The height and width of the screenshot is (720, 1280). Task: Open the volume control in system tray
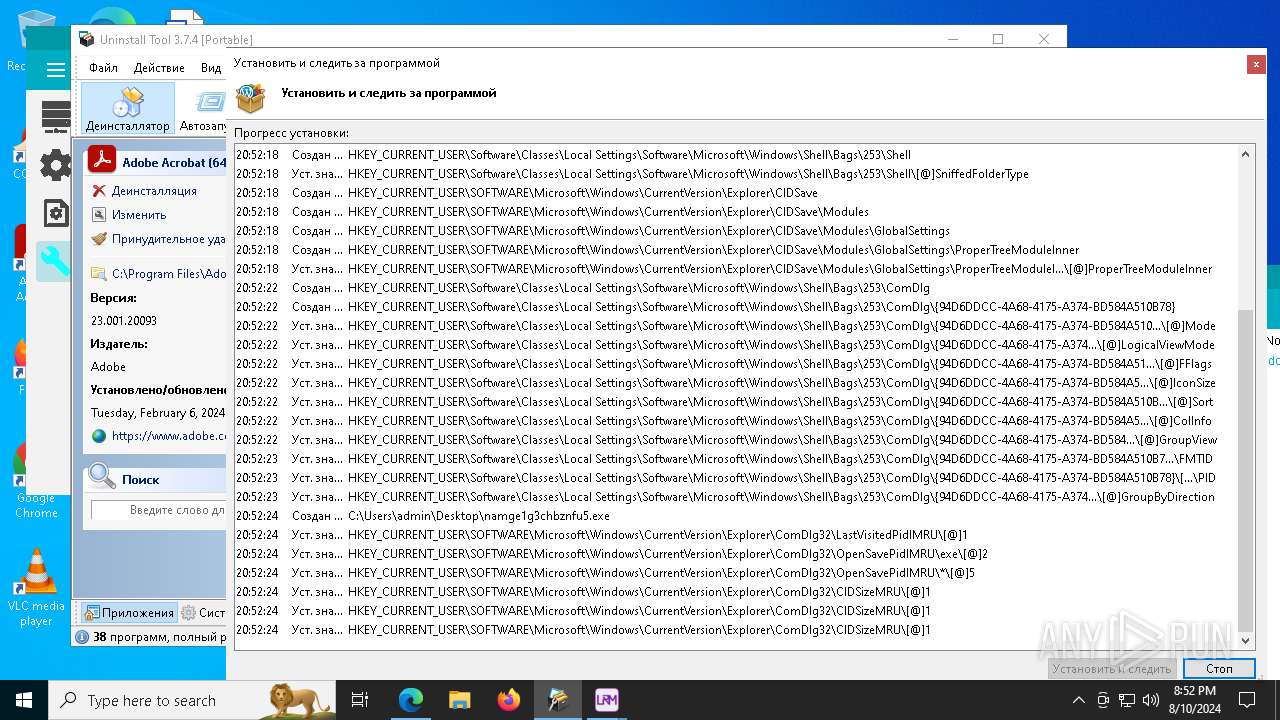click(x=1150, y=700)
